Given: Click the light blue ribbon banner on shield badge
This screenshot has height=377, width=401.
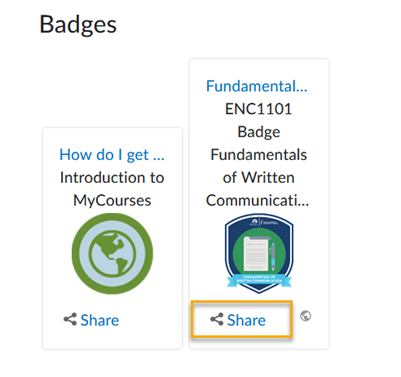Looking at the screenshot, I should click(x=259, y=280).
